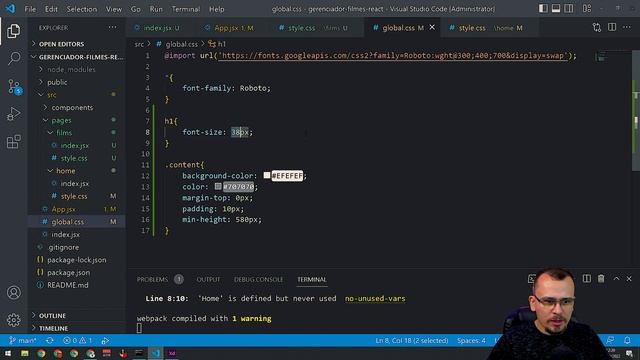Open the Run menu
Image resolution: width=640 pixels, height=360 pixels.
[156, 9]
